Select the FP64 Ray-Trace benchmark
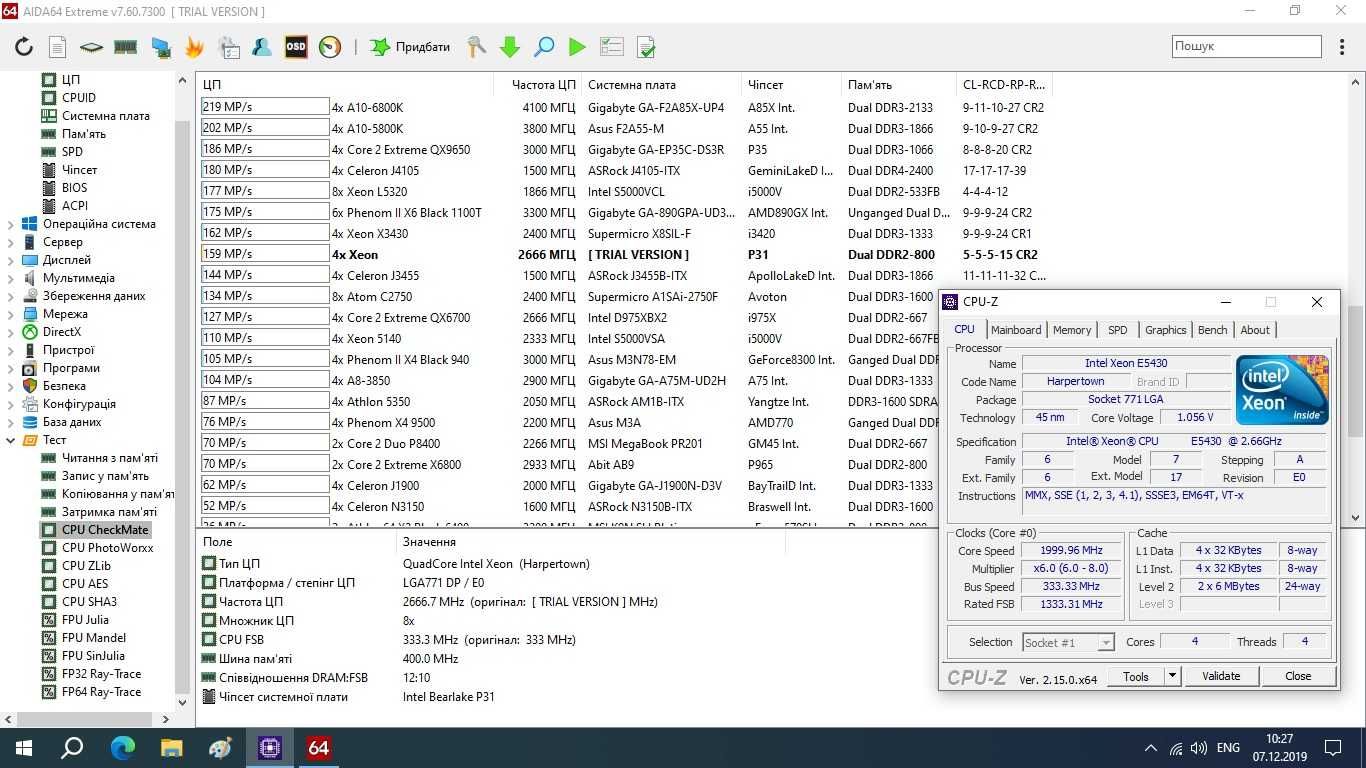Screen dimensions: 1366x768 click(101, 692)
